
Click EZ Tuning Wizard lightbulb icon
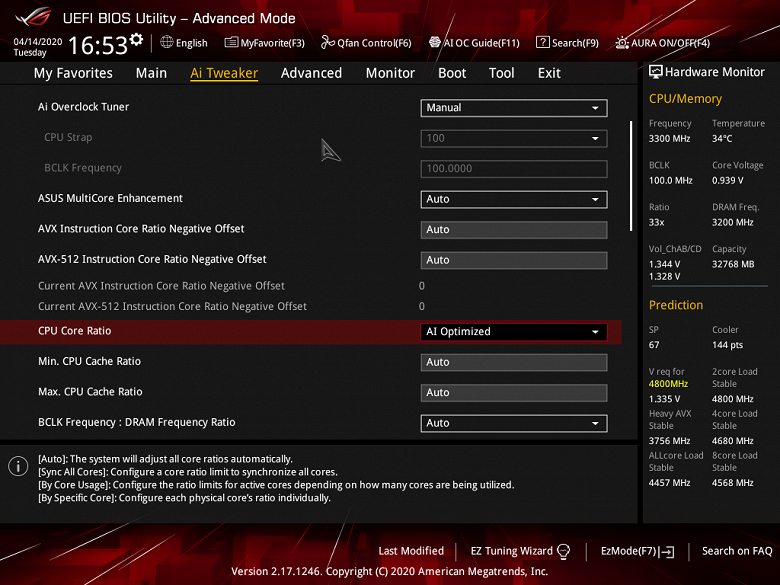pyautogui.click(x=563, y=551)
